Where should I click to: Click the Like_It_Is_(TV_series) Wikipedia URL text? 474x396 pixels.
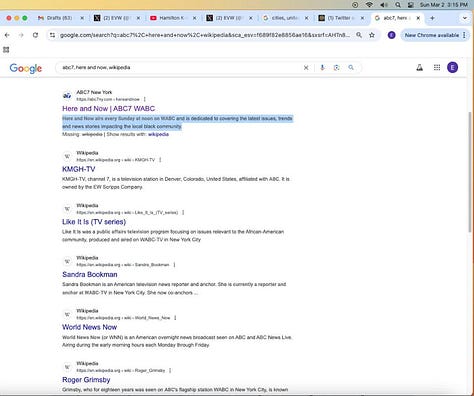click(127, 212)
